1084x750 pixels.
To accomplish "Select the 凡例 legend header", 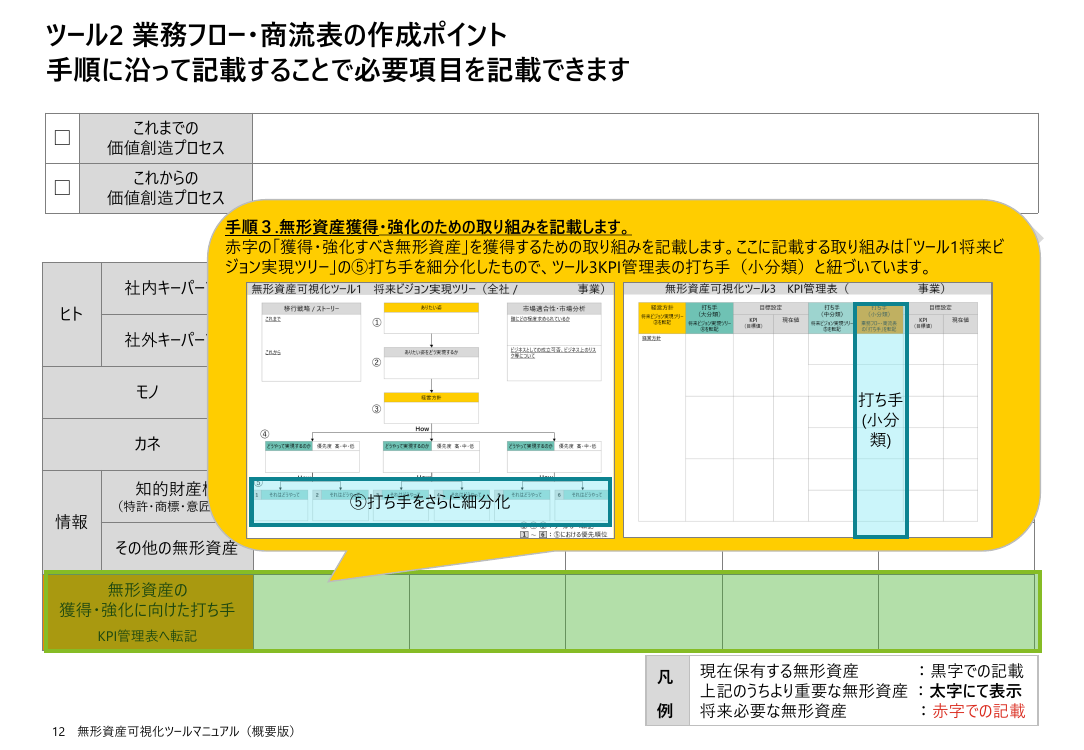I will point(666,691).
